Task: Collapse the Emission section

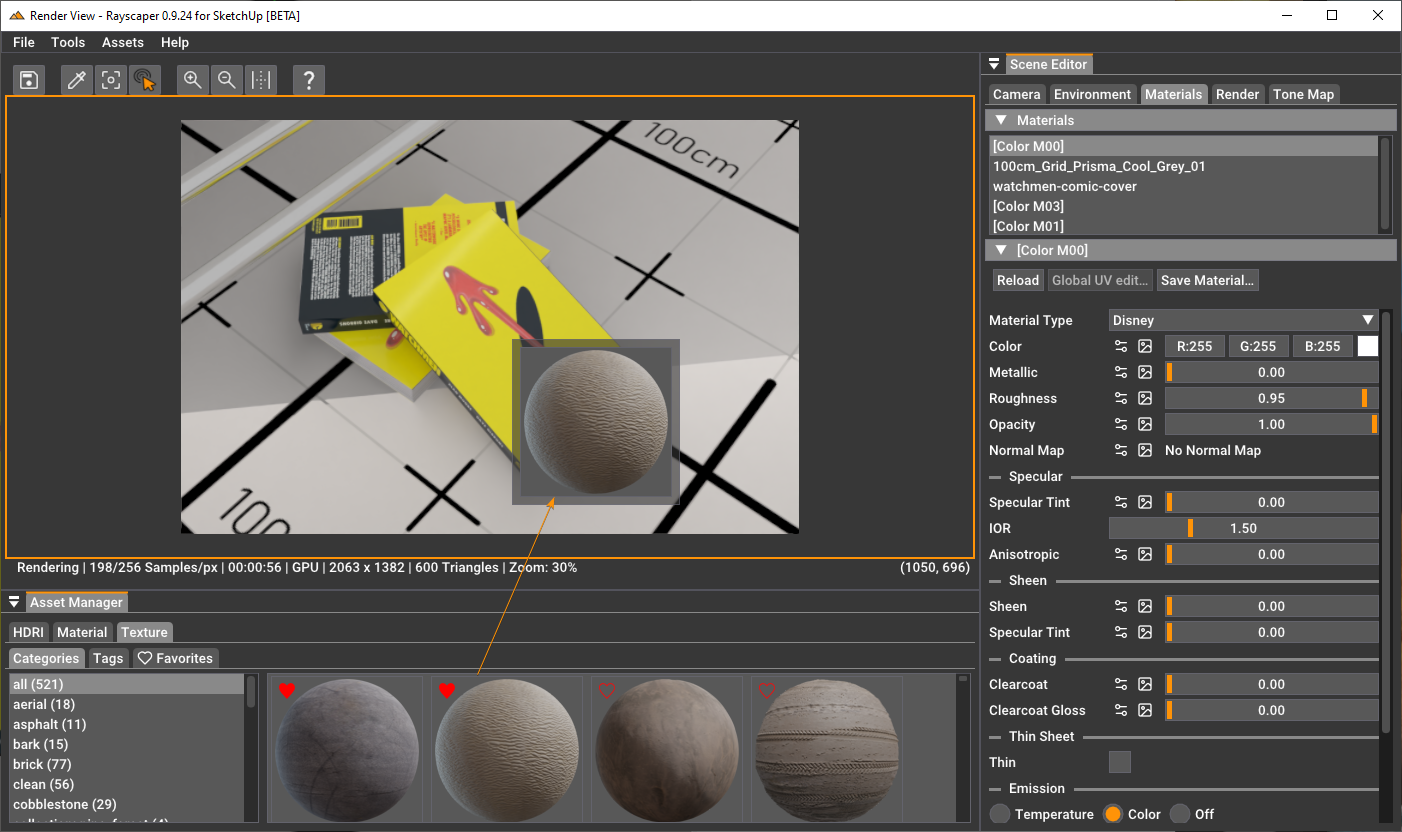Action: 995,789
